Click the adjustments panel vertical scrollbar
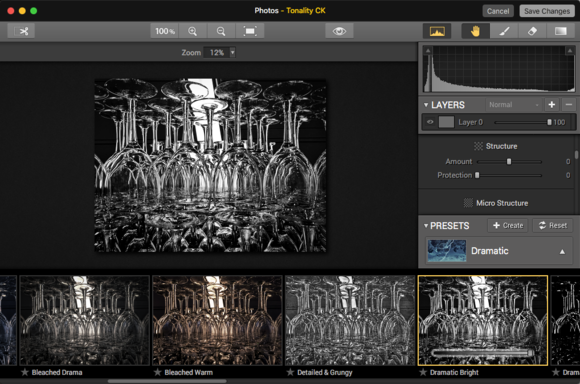580x384 pixels. (576, 155)
